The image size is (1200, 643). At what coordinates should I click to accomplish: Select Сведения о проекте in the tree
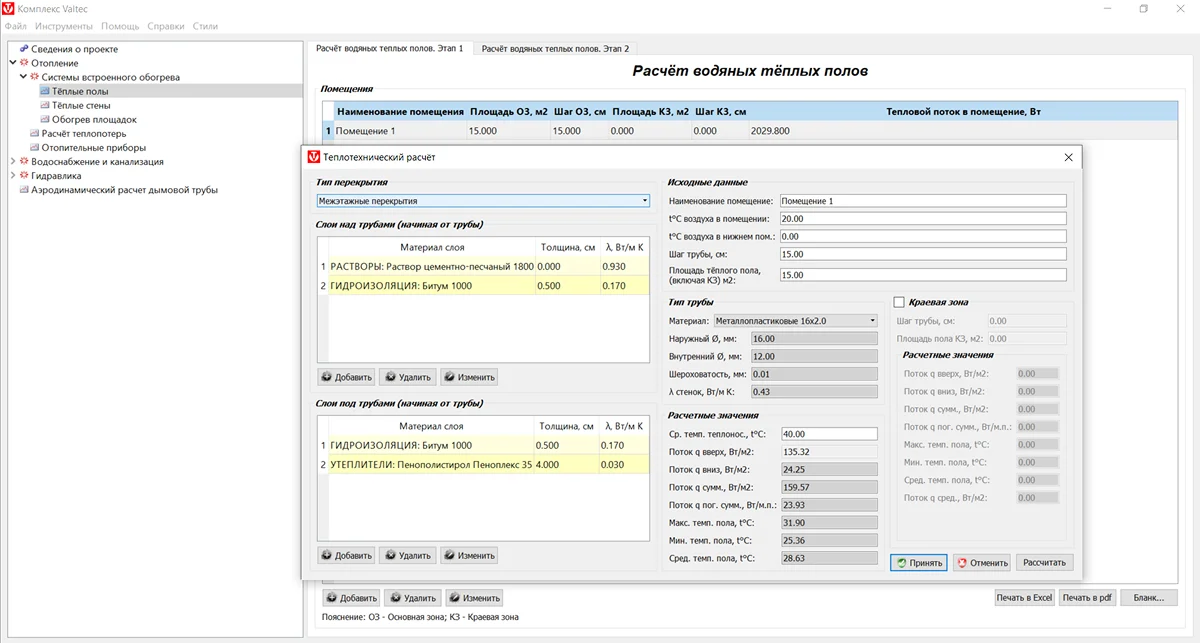(x=74, y=49)
